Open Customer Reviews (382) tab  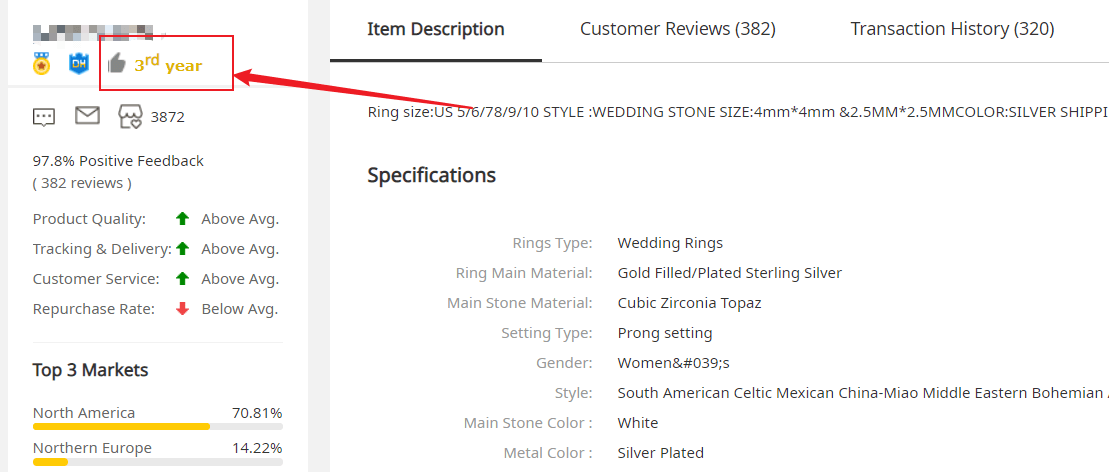[x=678, y=29]
